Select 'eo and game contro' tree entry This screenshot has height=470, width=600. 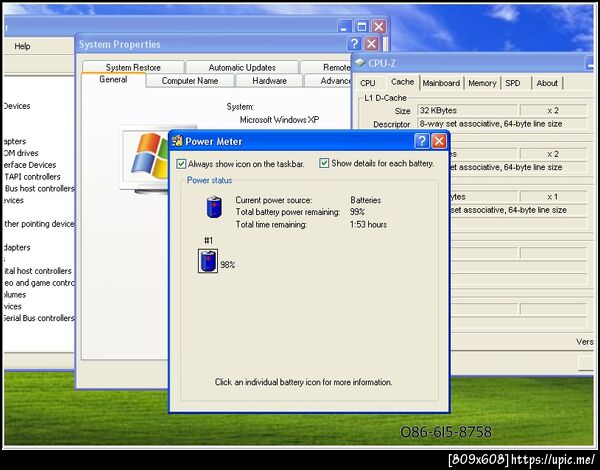click(x=39, y=283)
